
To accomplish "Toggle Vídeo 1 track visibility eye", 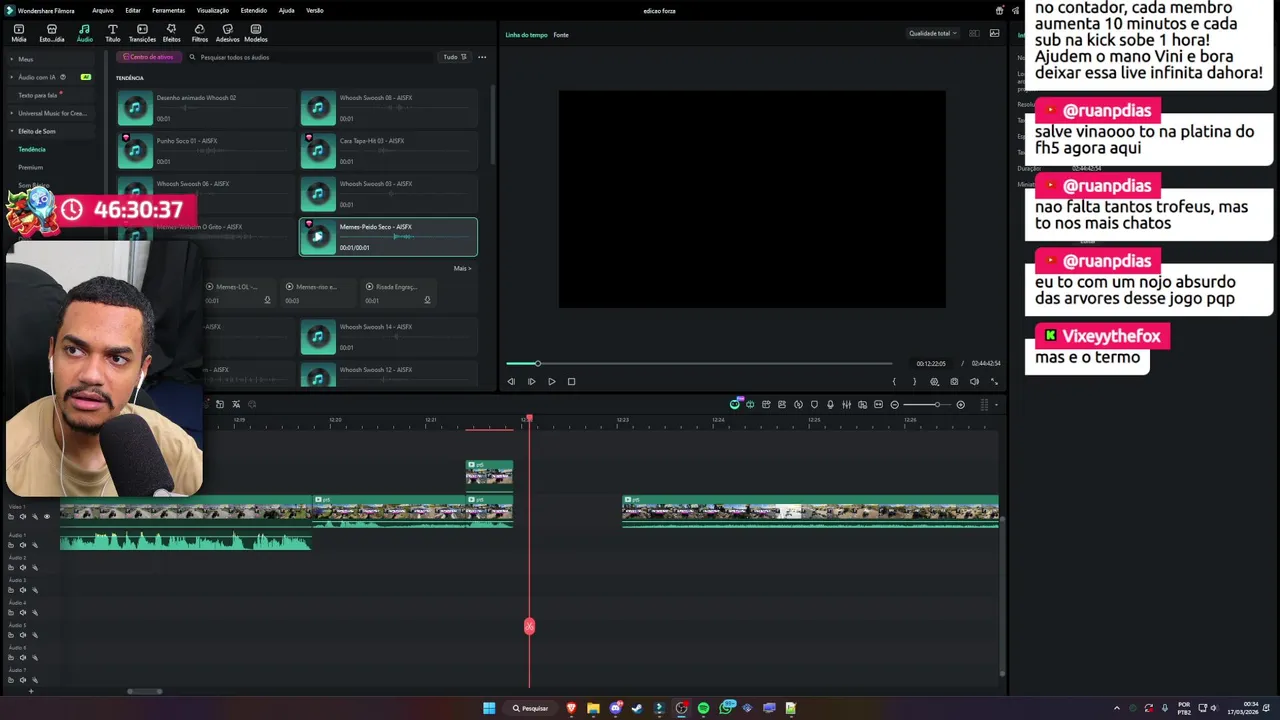I will click(46, 517).
